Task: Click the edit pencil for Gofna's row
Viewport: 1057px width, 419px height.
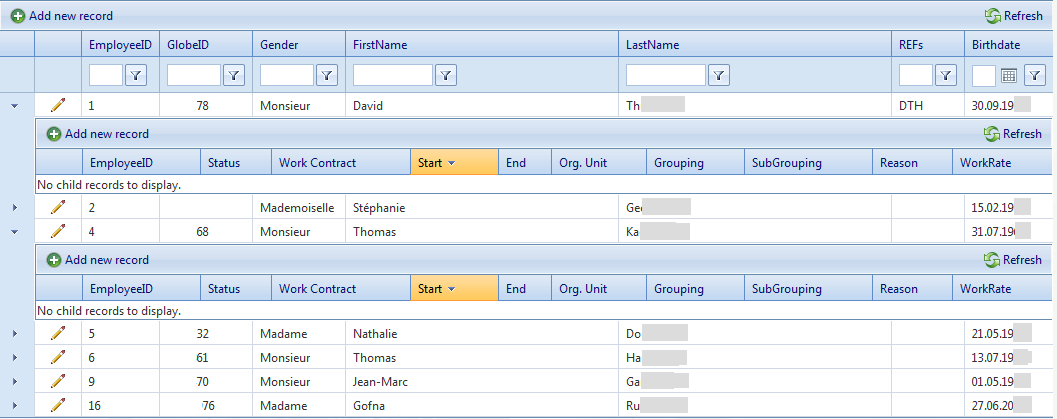Action: (x=58, y=405)
